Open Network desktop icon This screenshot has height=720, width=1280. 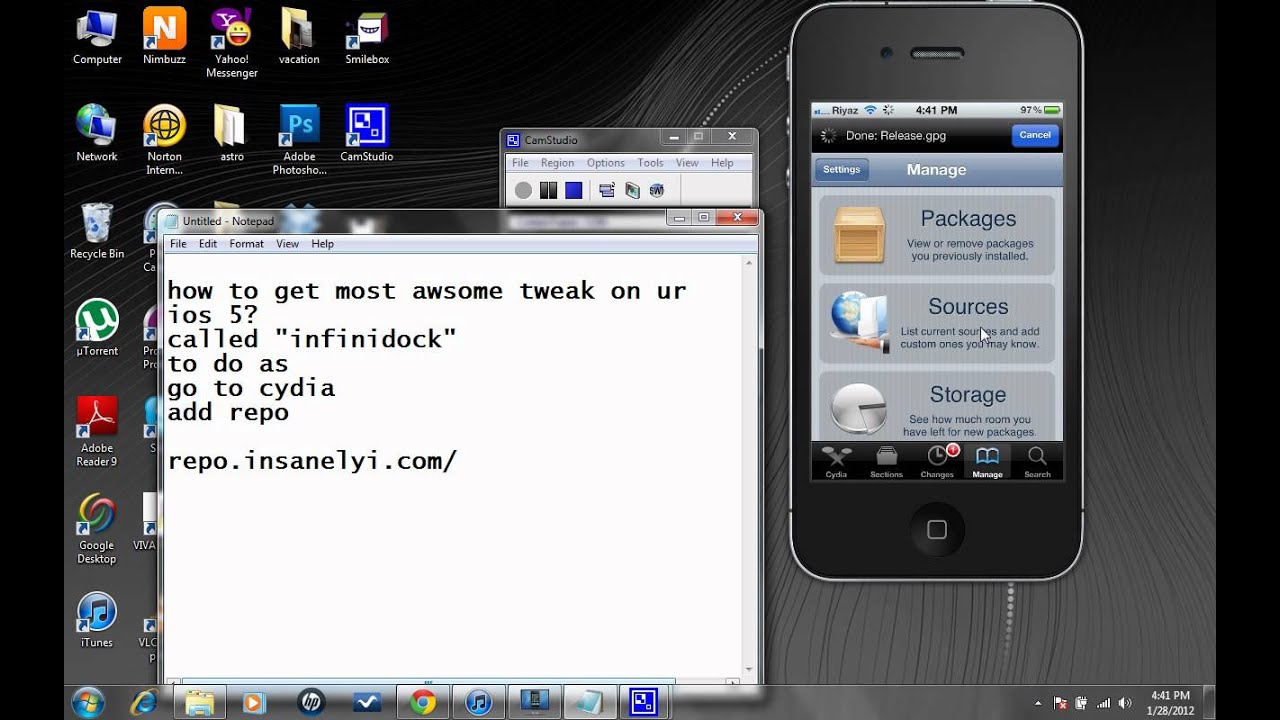[97, 133]
